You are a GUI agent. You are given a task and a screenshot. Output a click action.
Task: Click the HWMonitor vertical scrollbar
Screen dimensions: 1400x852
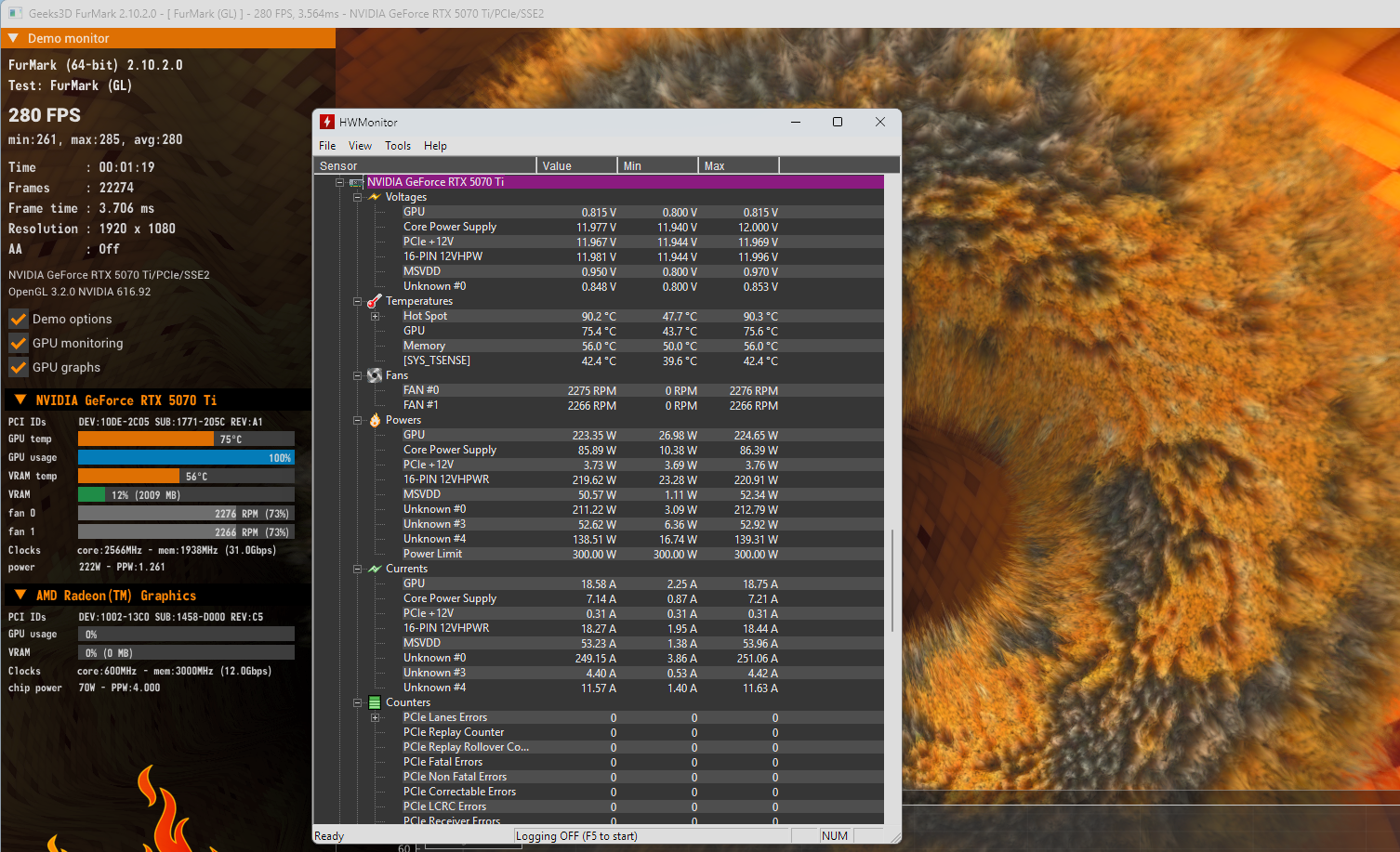pos(892,581)
